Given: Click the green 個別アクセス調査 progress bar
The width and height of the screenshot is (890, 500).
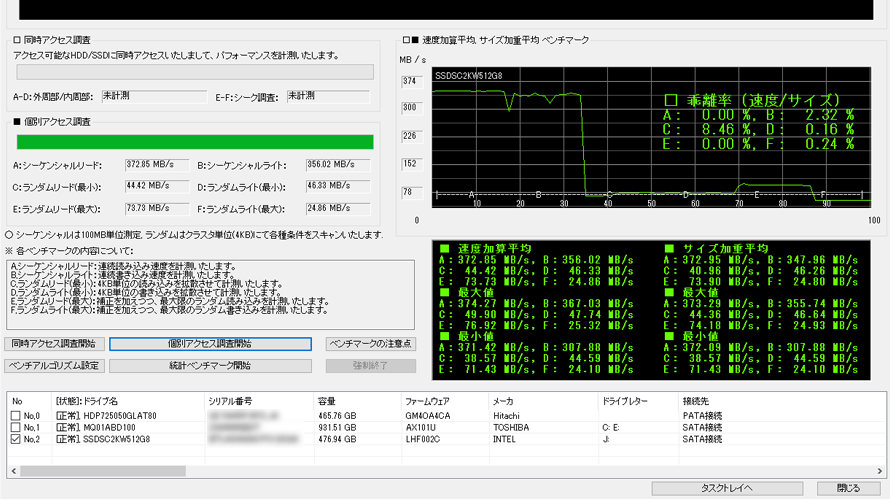Looking at the screenshot, I should [x=195, y=142].
